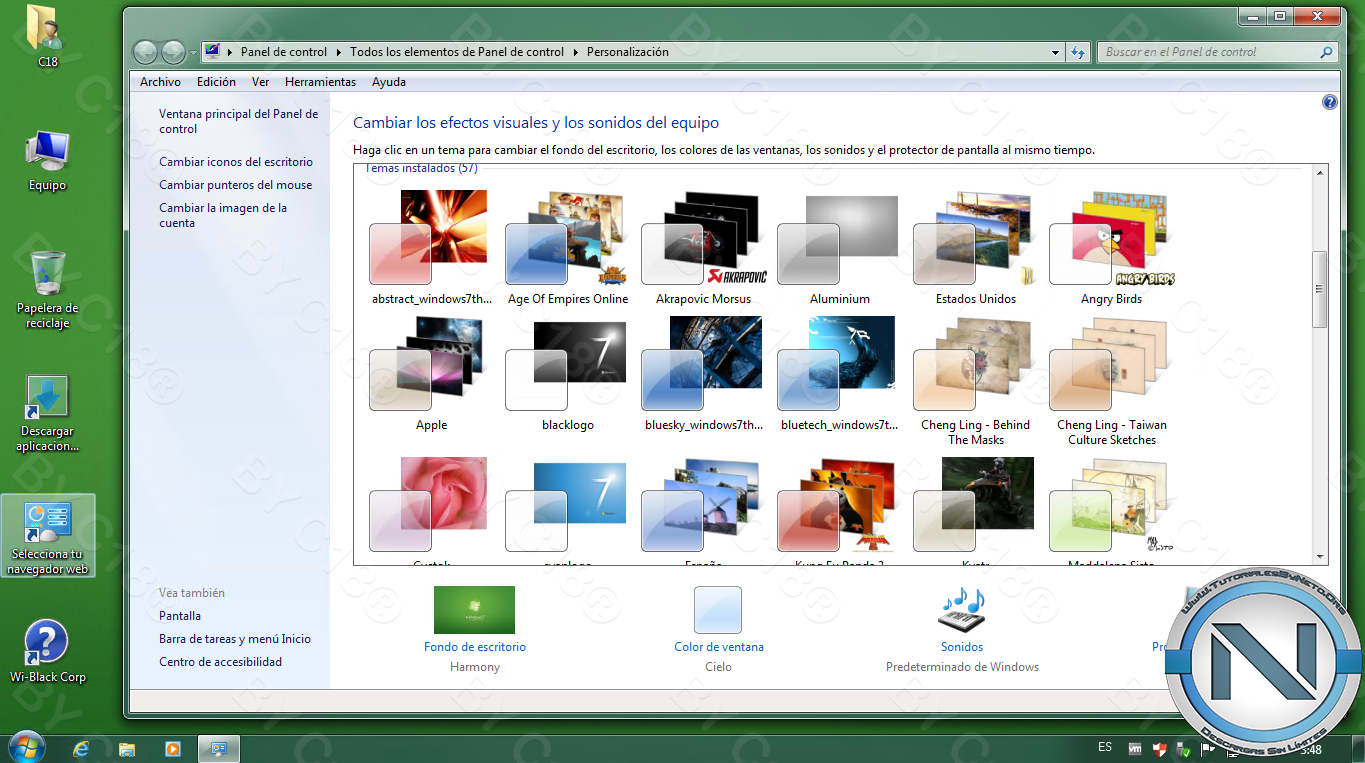The height and width of the screenshot is (763, 1365).
Task: Open Cambiar punteros del mouse
Action: [236, 185]
